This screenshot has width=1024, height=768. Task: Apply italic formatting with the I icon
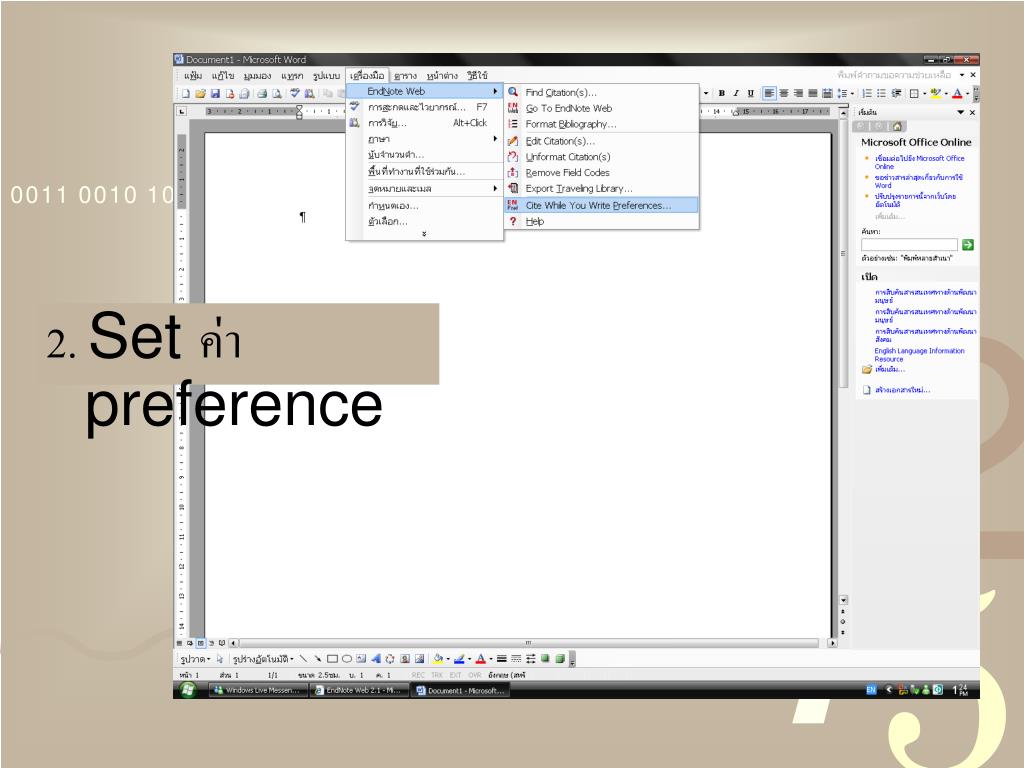click(x=736, y=93)
